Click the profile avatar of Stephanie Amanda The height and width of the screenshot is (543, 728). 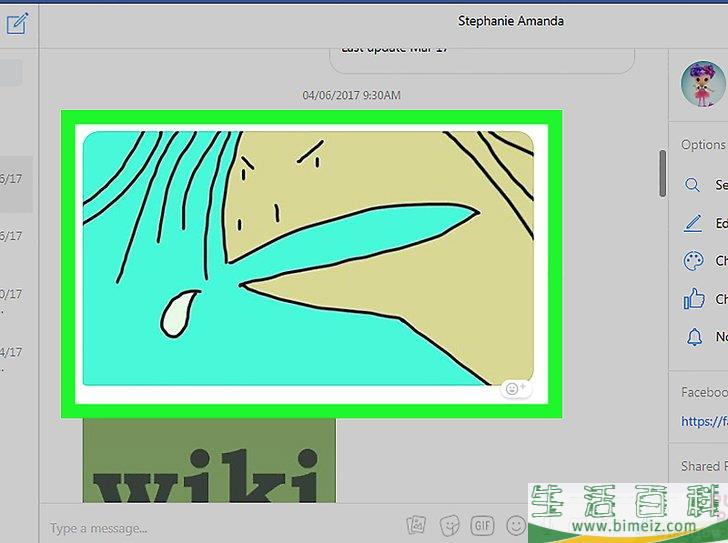pos(703,84)
